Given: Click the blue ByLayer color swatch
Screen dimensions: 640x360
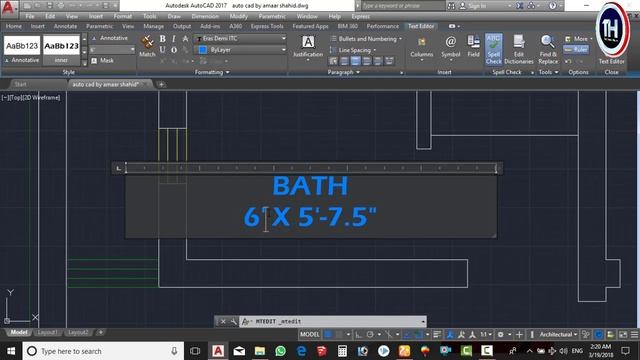Looking at the screenshot, I should 202,50.
